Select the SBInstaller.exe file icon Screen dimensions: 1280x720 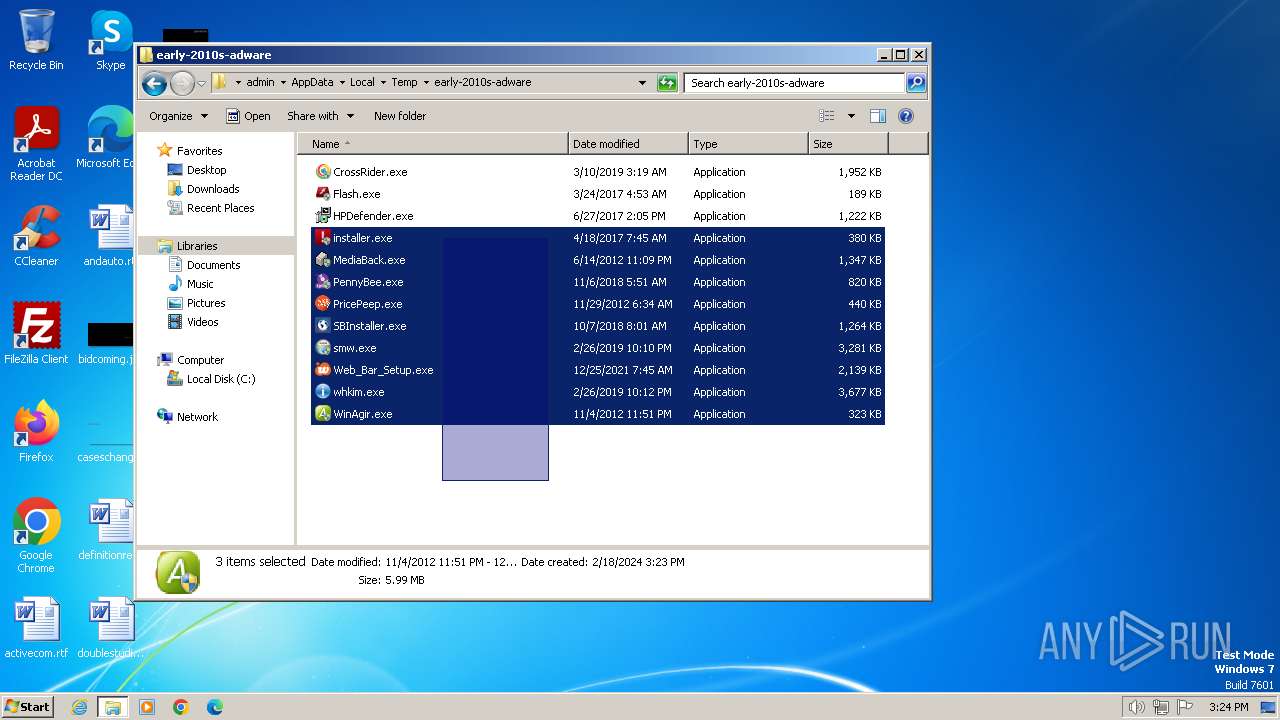[323, 326]
